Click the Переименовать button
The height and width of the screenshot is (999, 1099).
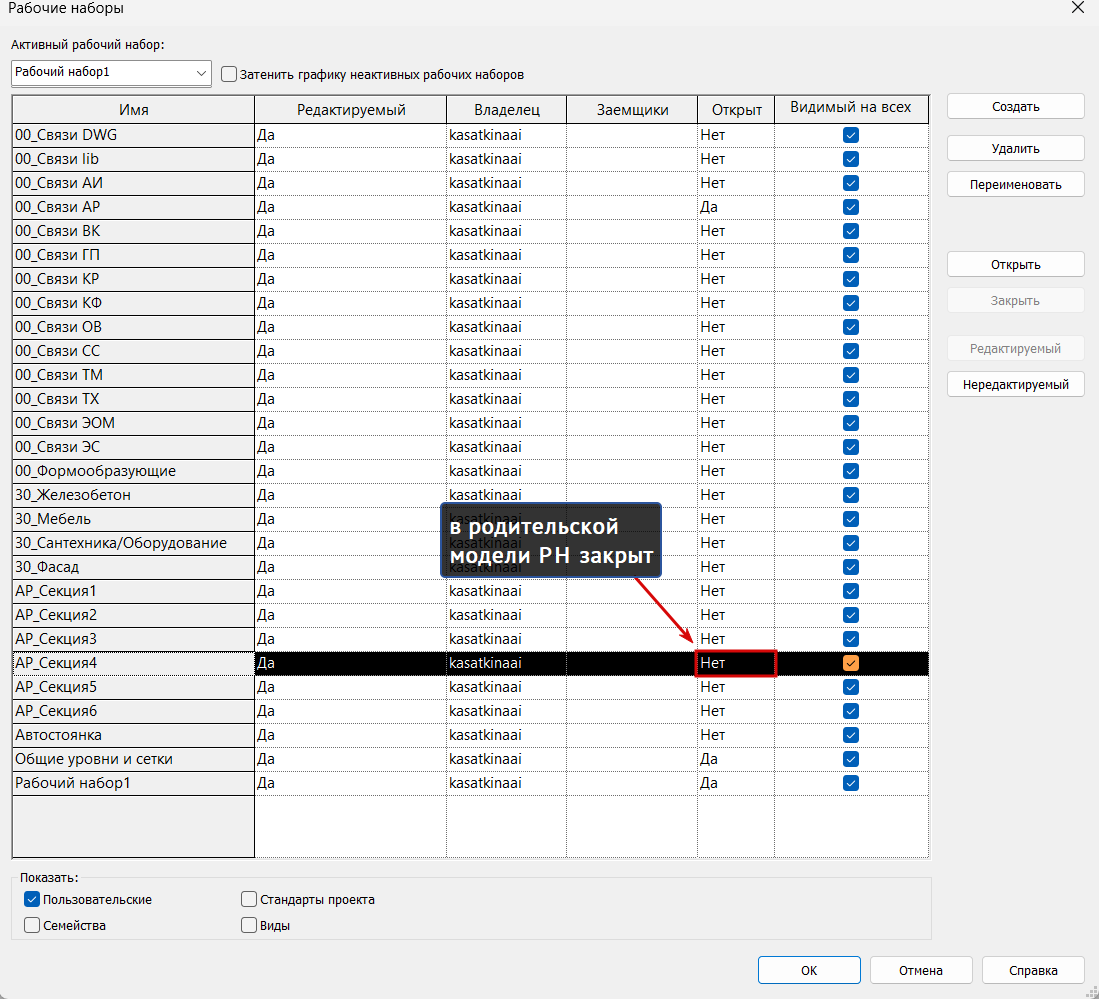1015,185
